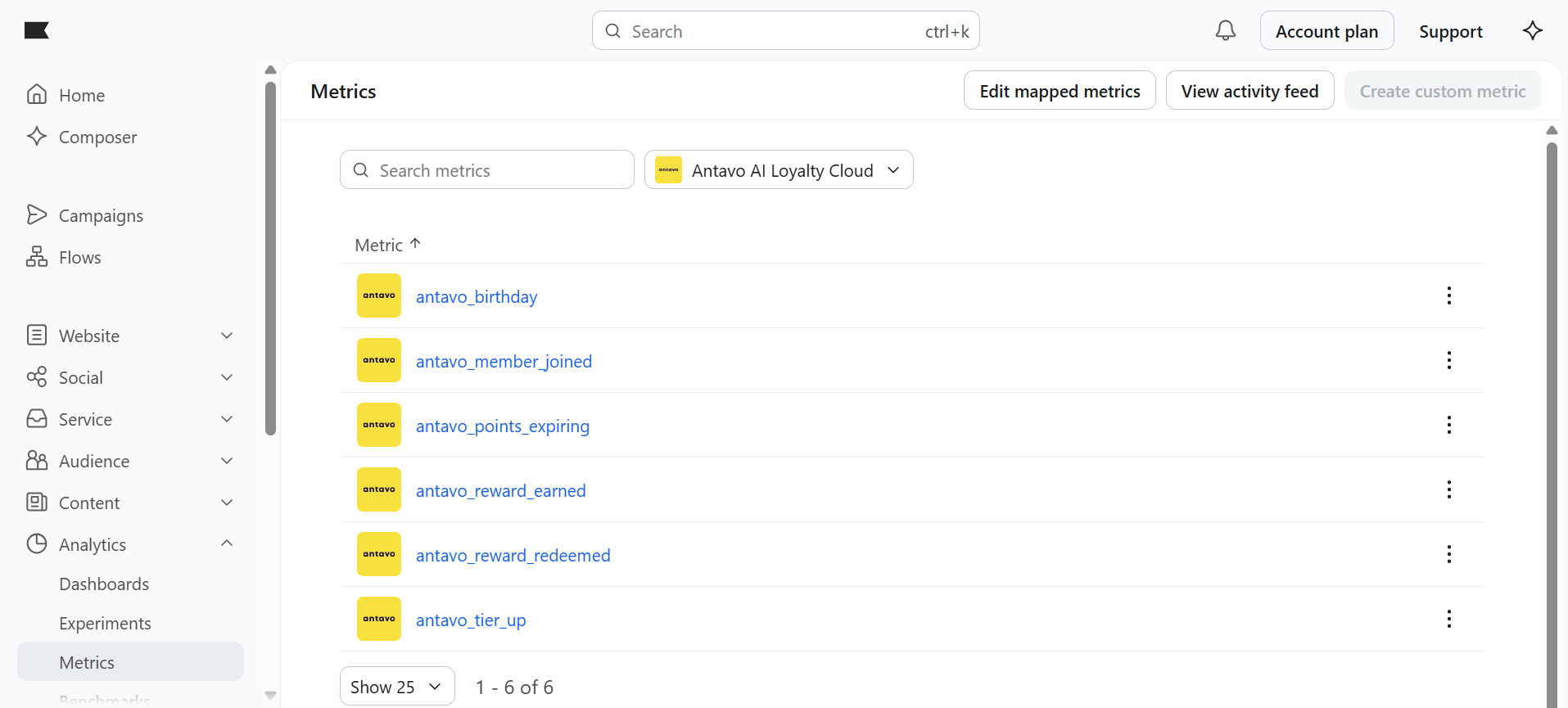This screenshot has height=708, width=1568.
Task: Open Flows in the sidebar
Action: (80, 258)
